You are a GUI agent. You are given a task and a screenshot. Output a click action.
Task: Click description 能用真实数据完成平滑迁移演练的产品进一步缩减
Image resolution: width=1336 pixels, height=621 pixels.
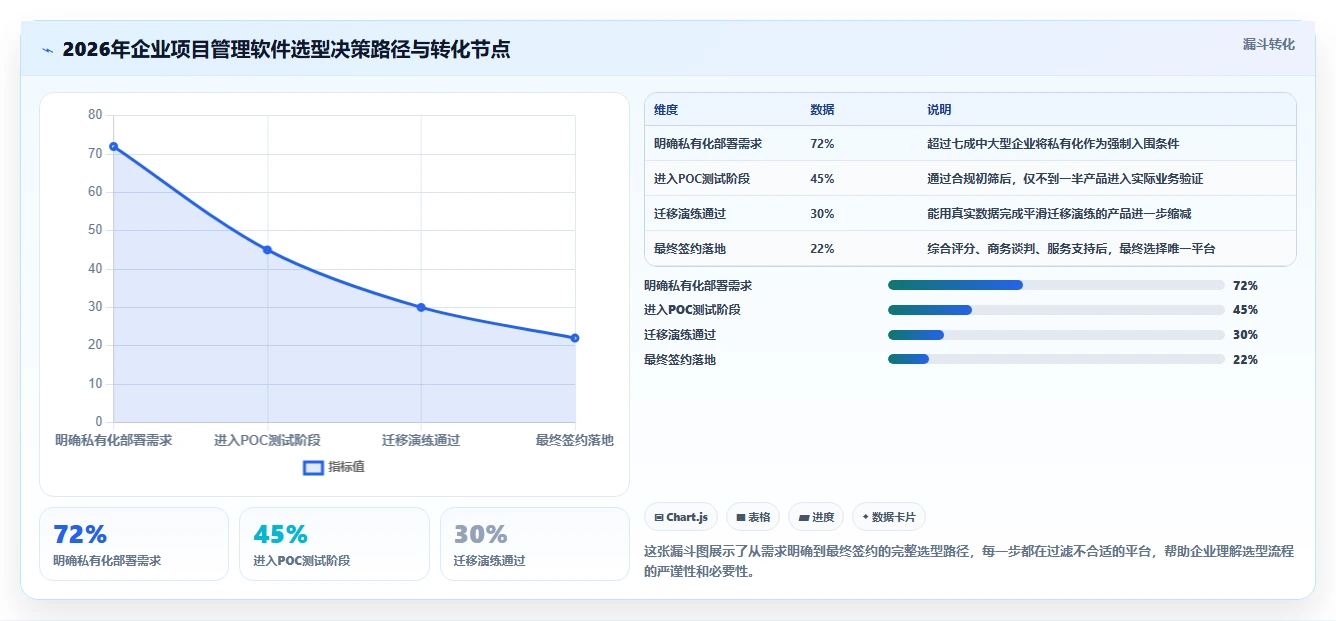coord(1059,214)
